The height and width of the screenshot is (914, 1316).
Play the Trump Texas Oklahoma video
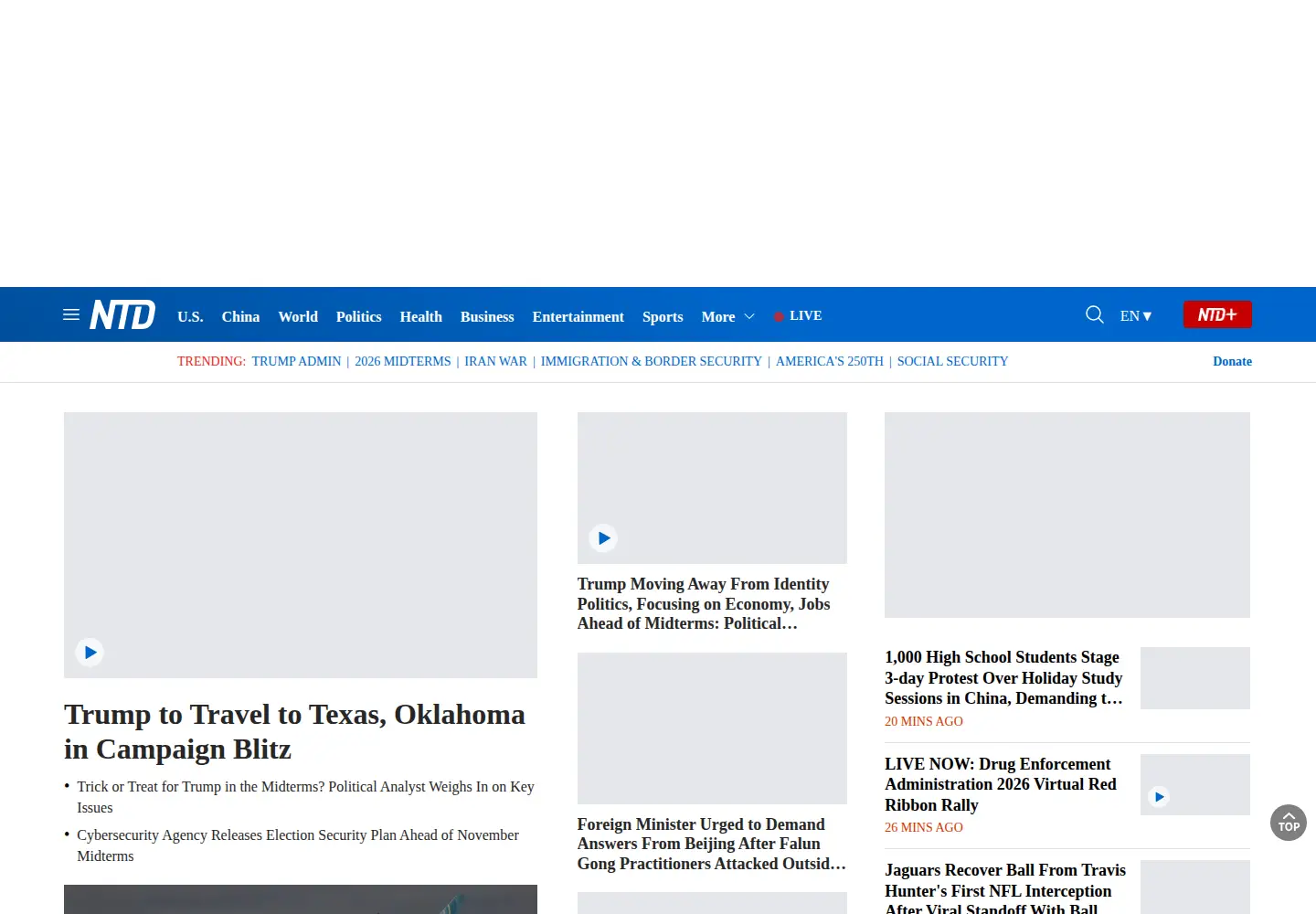point(90,653)
